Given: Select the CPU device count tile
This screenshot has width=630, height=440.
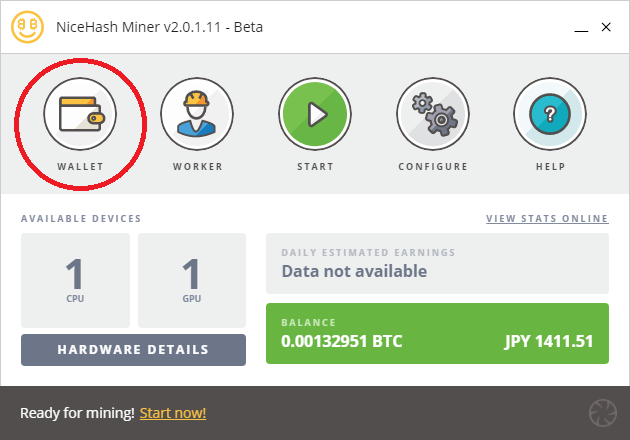Looking at the screenshot, I should 76,280.
